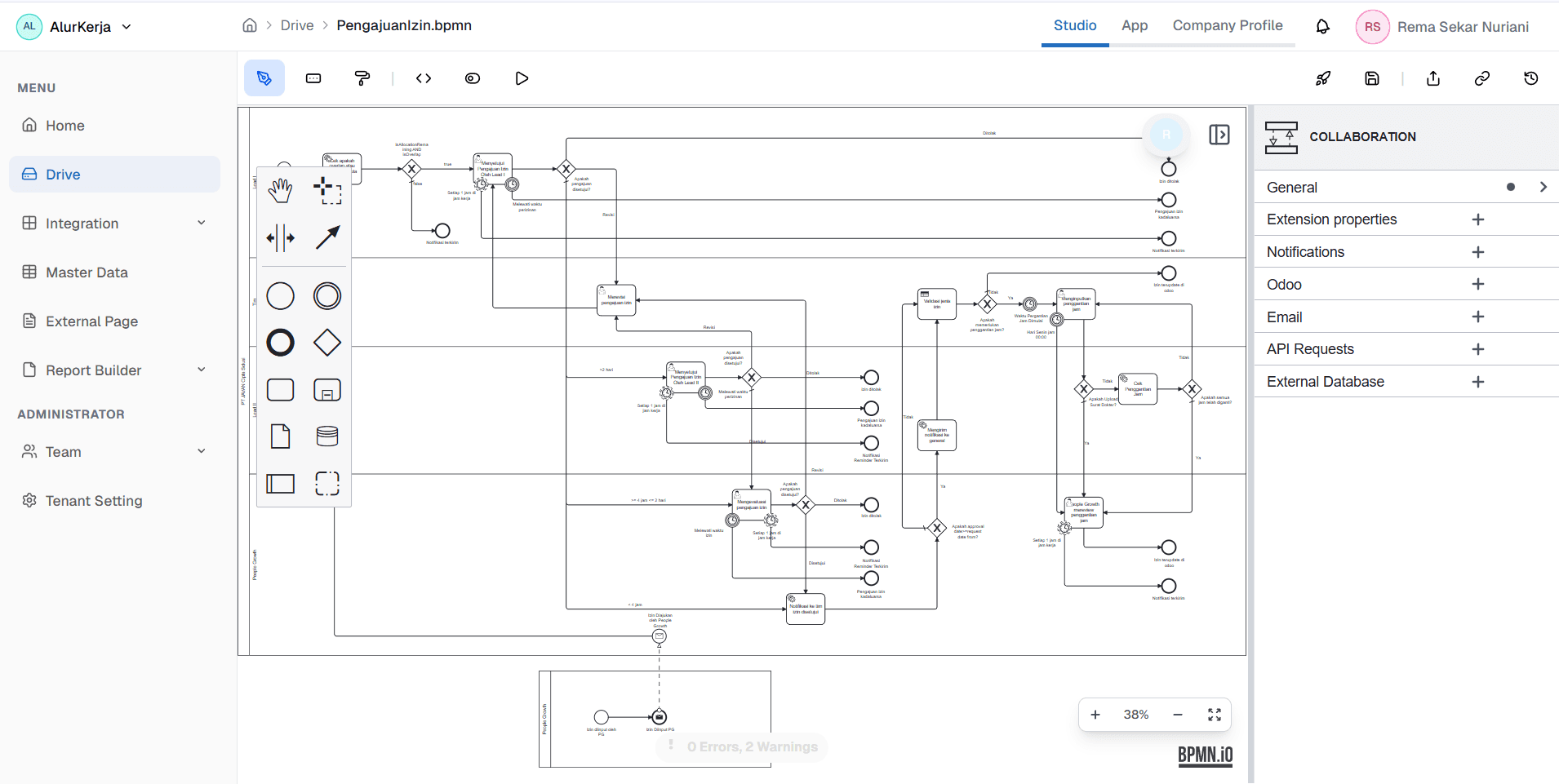Create a task shape from the palette
This screenshot has width=1559, height=784.
pos(280,390)
